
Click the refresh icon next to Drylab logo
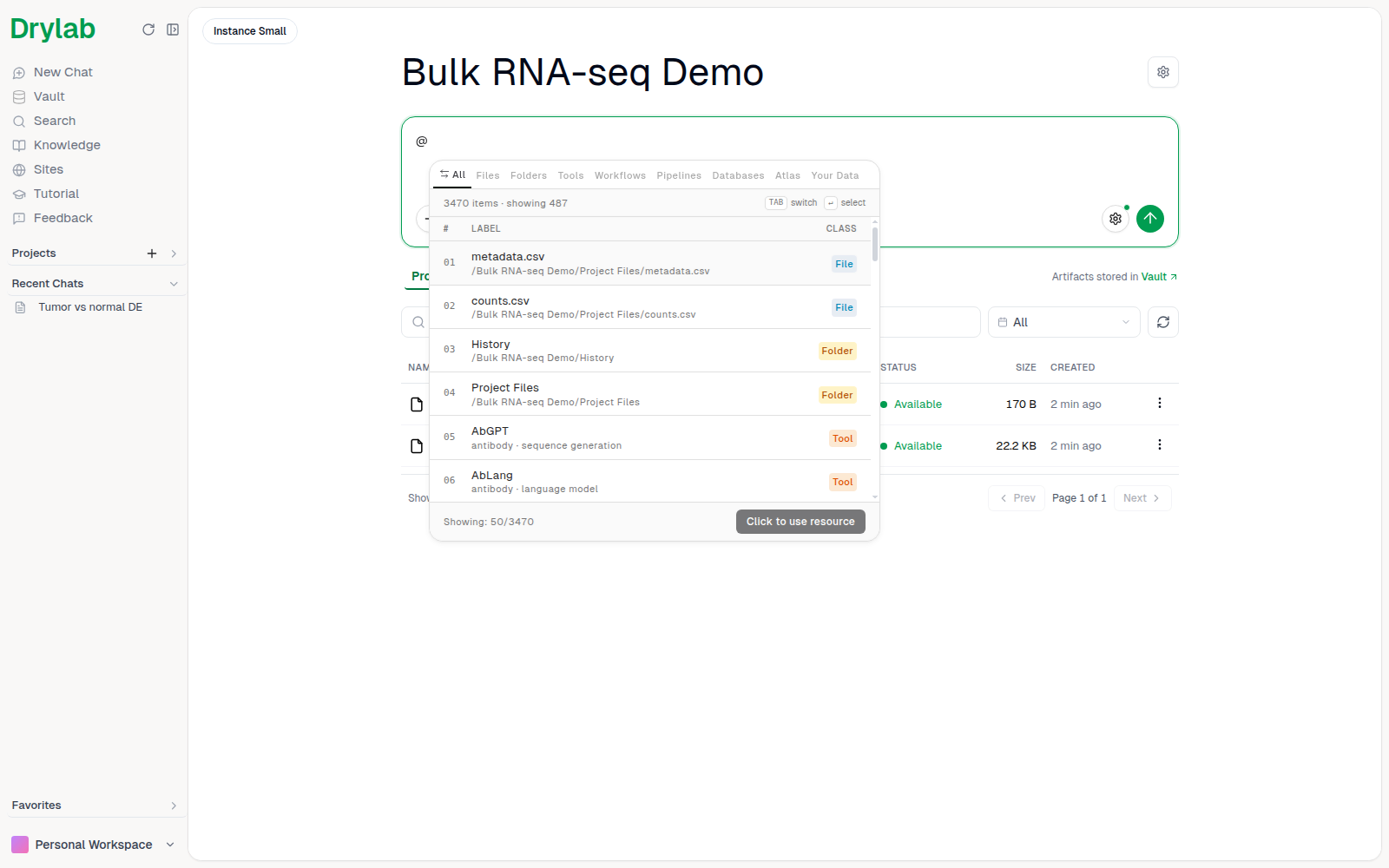148,30
